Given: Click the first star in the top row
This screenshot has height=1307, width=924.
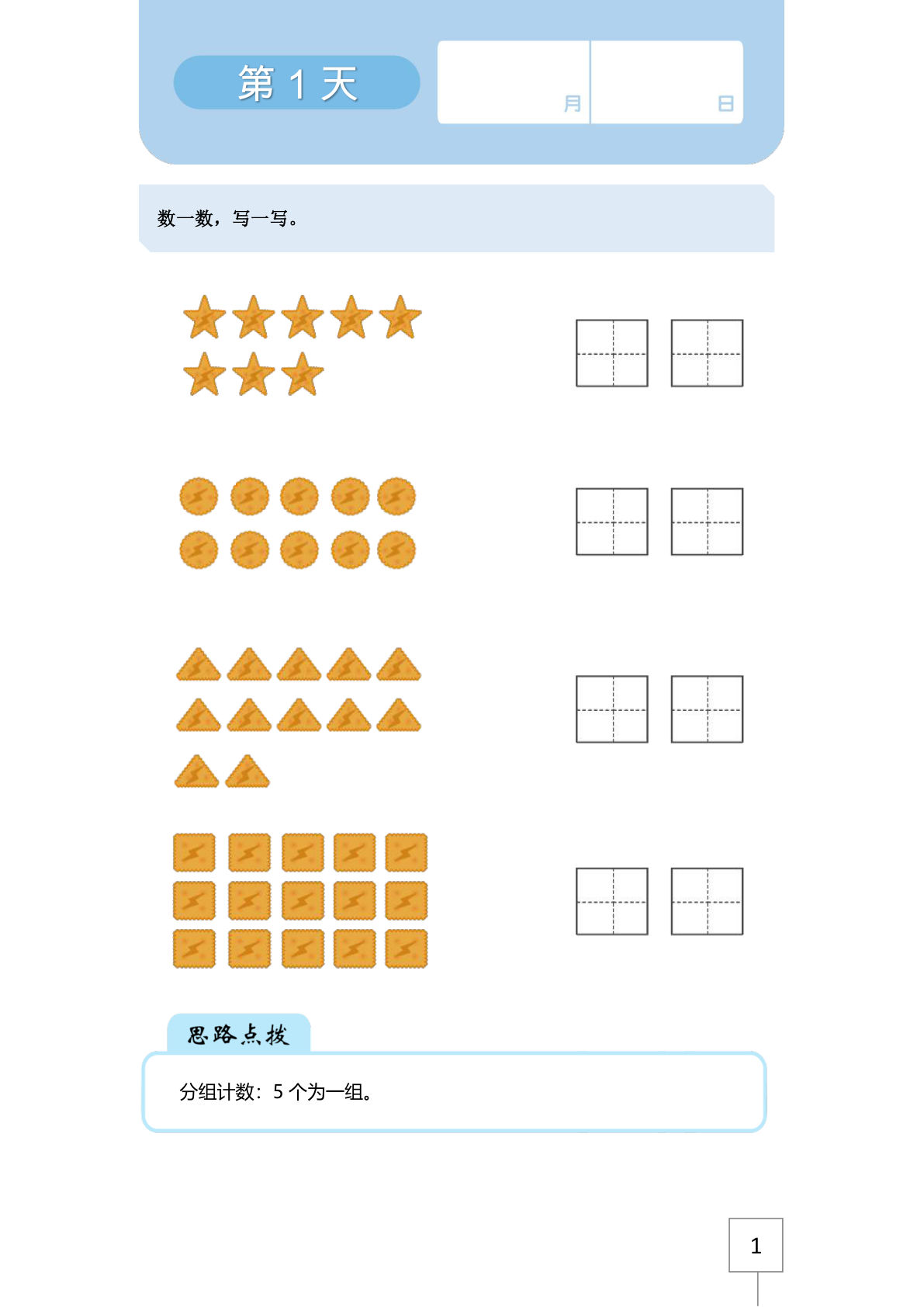Looking at the screenshot, I should [204, 317].
